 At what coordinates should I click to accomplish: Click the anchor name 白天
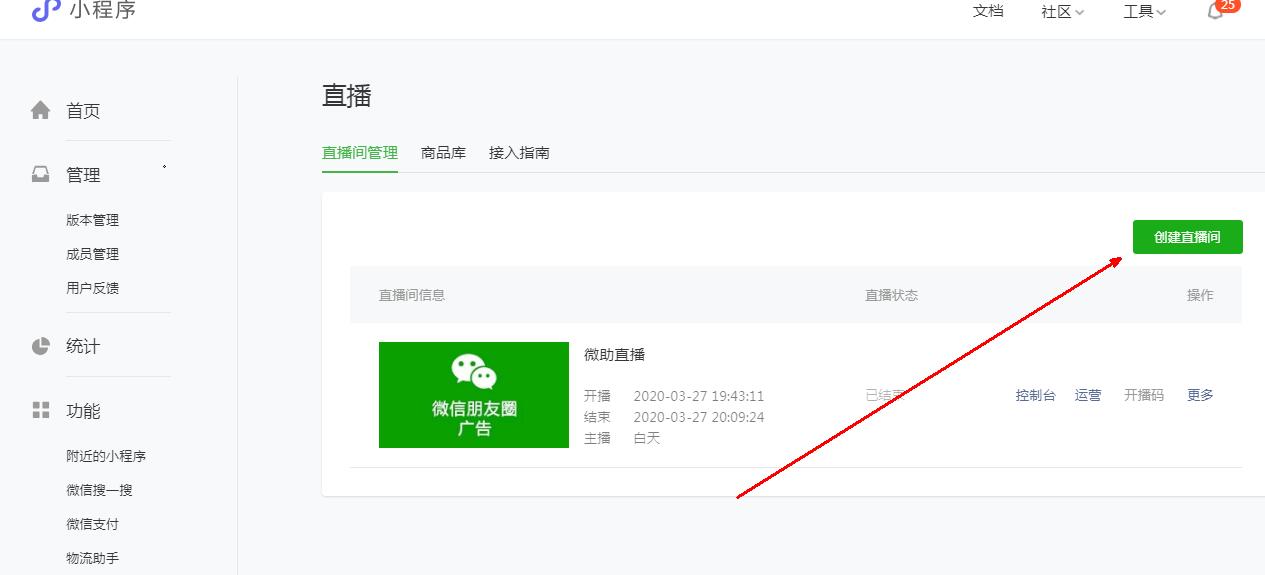(647, 438)
